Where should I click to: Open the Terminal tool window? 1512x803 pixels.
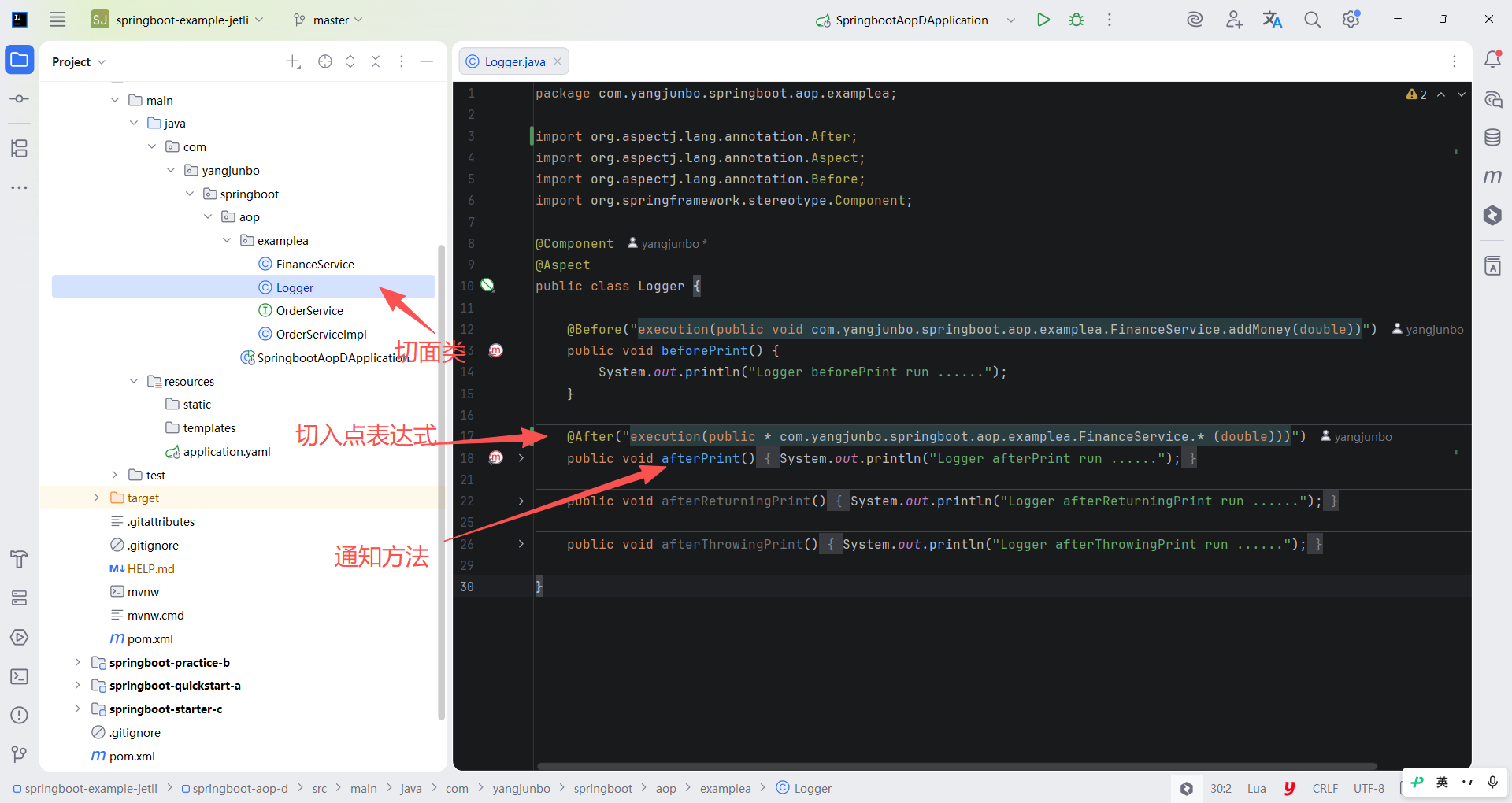(20, 676)
